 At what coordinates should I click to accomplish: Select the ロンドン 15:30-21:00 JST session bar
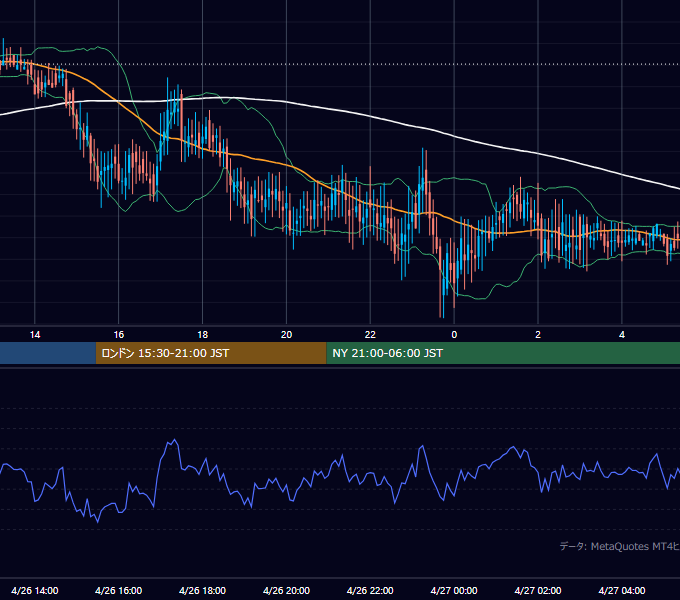(211, 353)
